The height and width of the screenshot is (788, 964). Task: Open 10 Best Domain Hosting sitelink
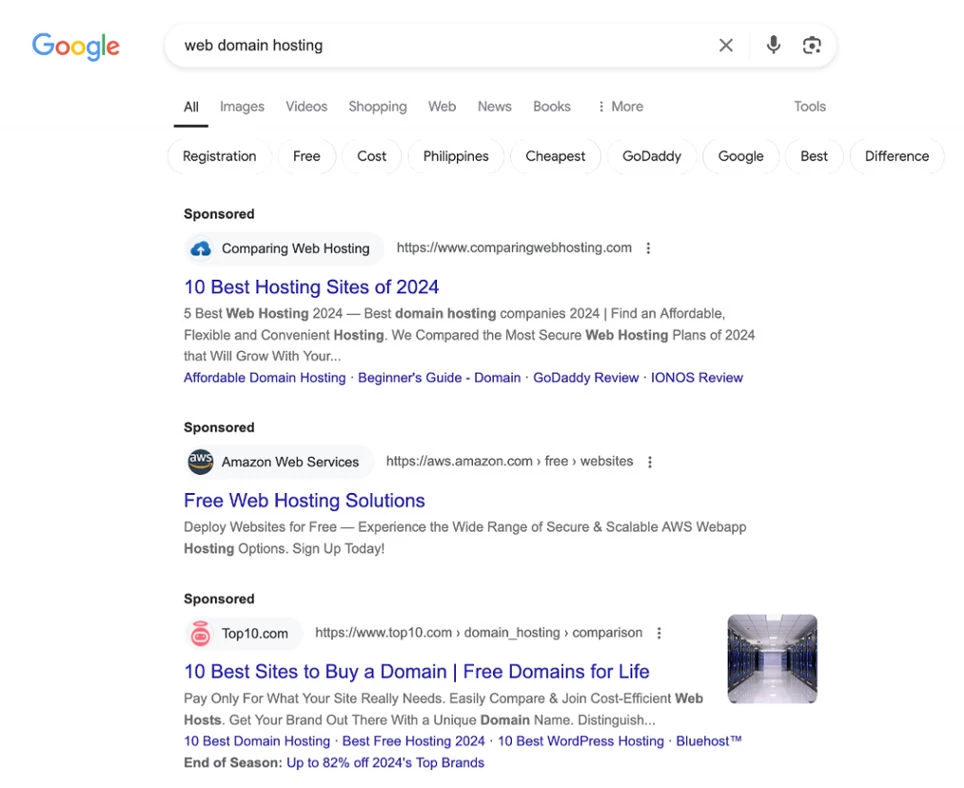pyautogui.click(x=257, y=741)
